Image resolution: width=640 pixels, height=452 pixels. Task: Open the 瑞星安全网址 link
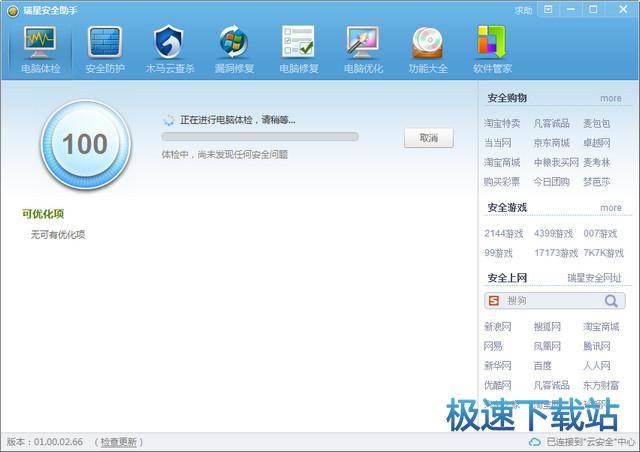pos(594,278)
